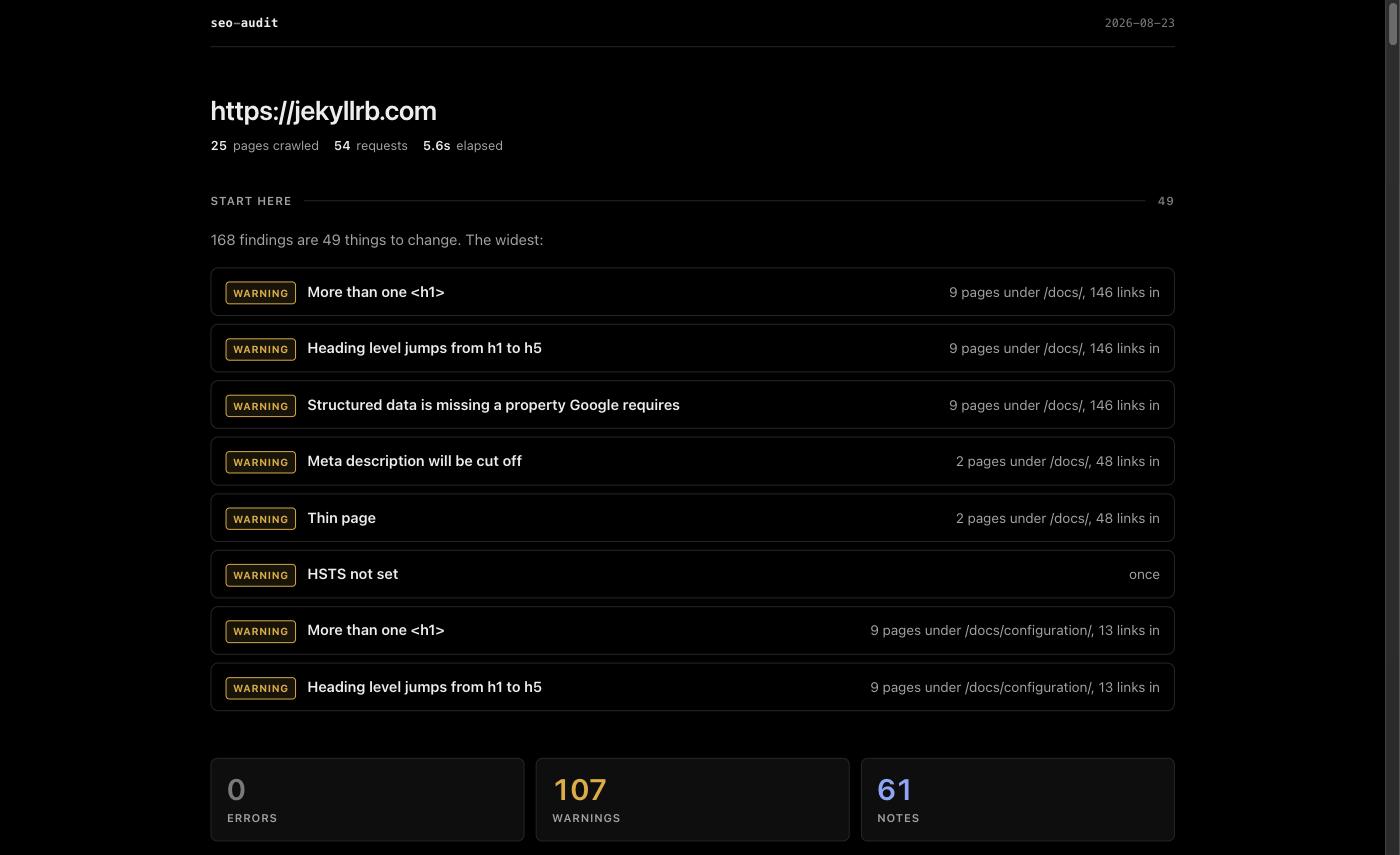This screenshot has width=1400, height=855.
Task: Click the seo-audit header title
Action: (244, 23)
